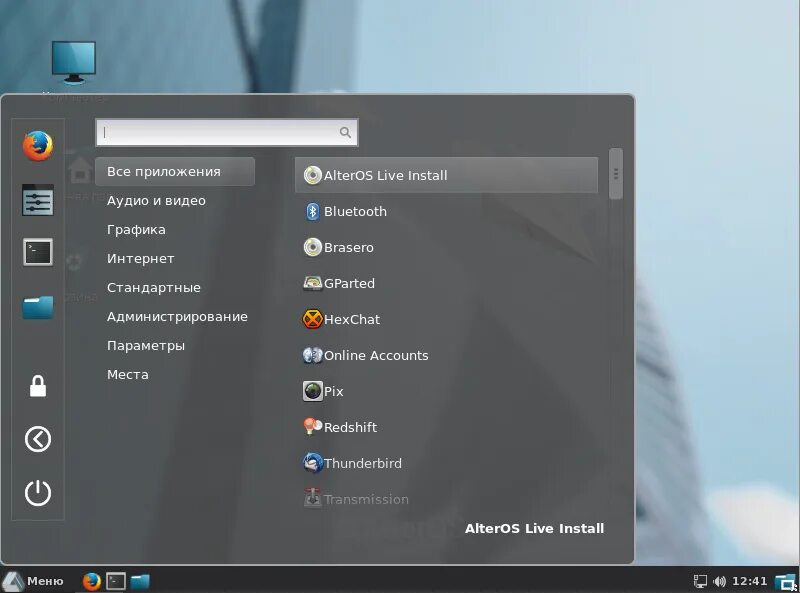Click the Brasero disc icon
Screen dimensions: 800x593
pos(312,247)
